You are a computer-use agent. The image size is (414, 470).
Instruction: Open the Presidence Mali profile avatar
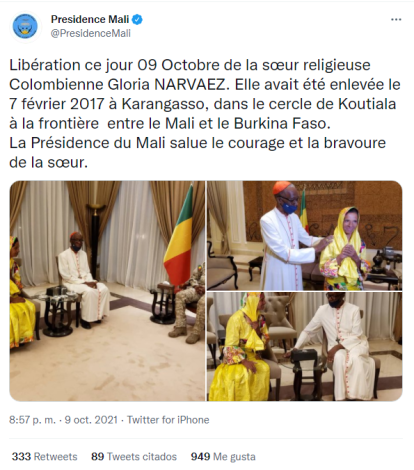point(25,26)
